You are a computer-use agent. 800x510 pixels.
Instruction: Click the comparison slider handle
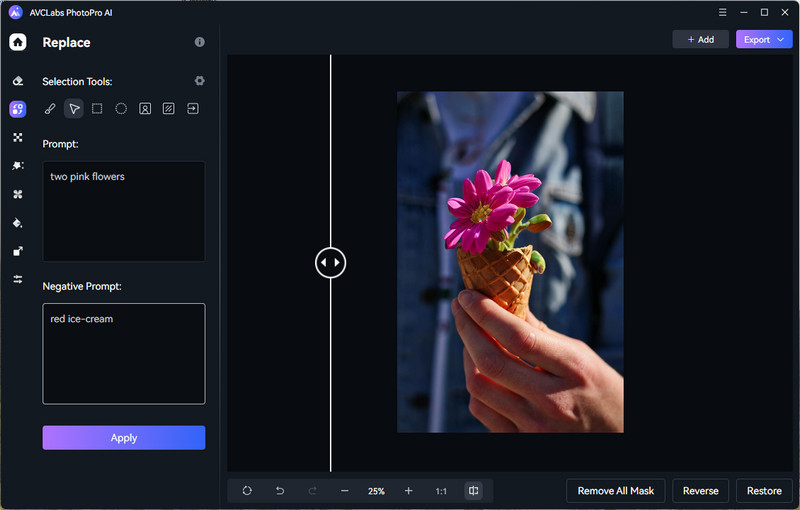pos(330,263)
